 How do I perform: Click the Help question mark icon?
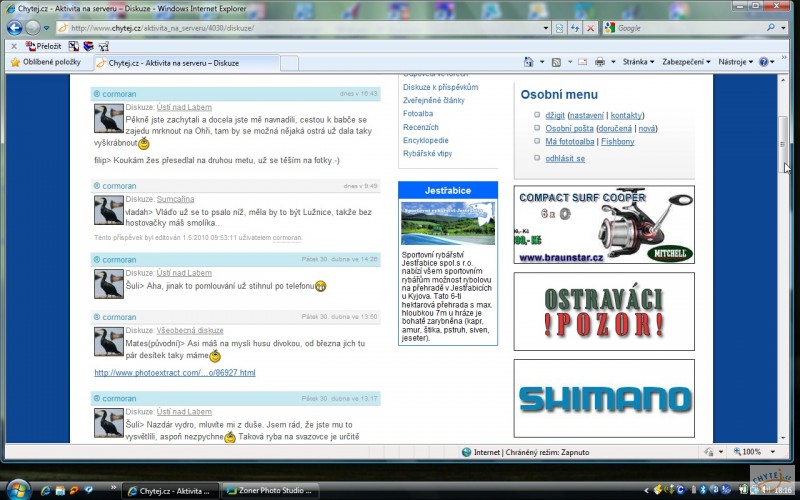[x=764, y=62]
